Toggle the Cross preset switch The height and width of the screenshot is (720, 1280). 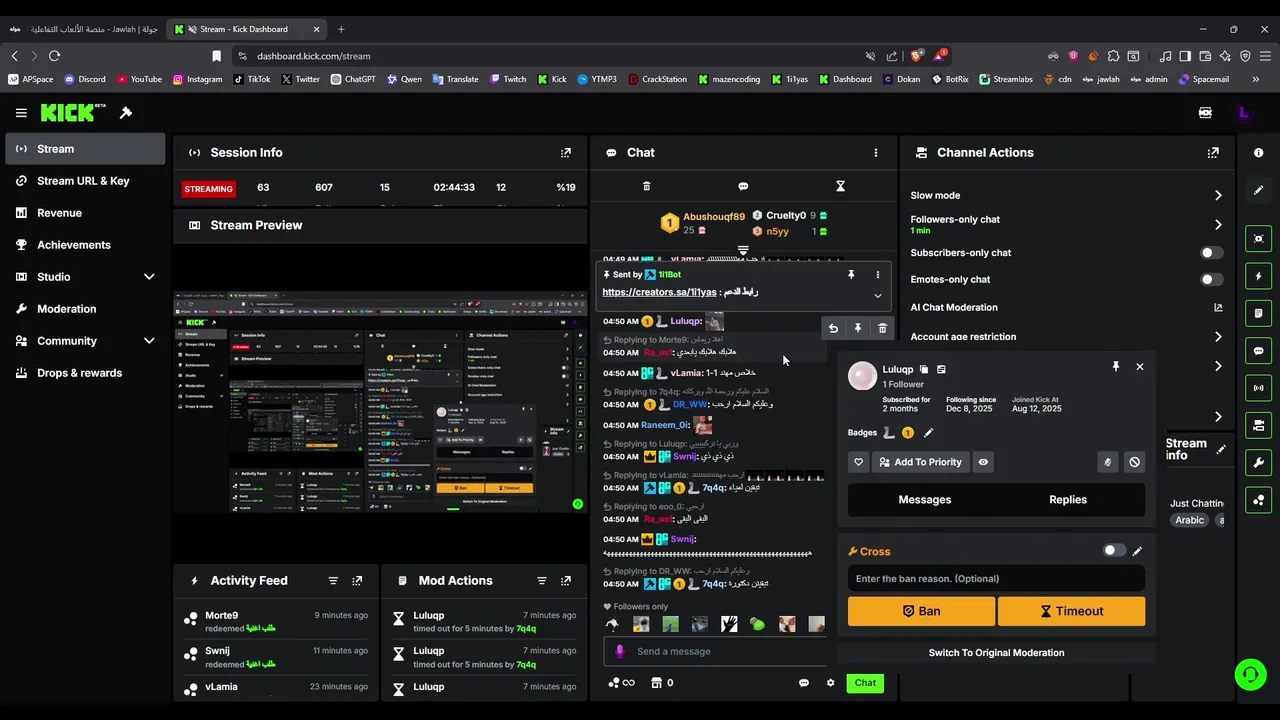pos(1114,551)
